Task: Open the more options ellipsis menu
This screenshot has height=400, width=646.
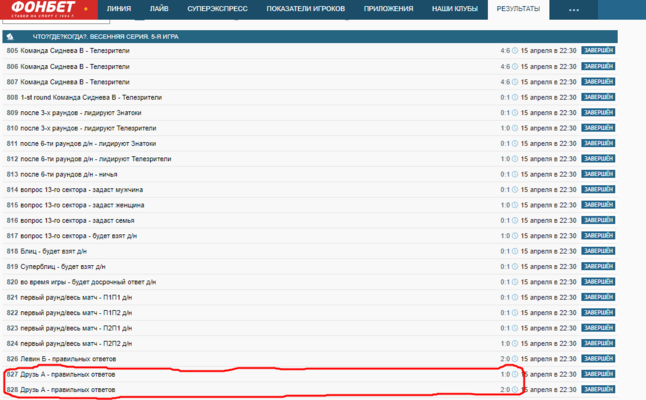Action: 574,9
